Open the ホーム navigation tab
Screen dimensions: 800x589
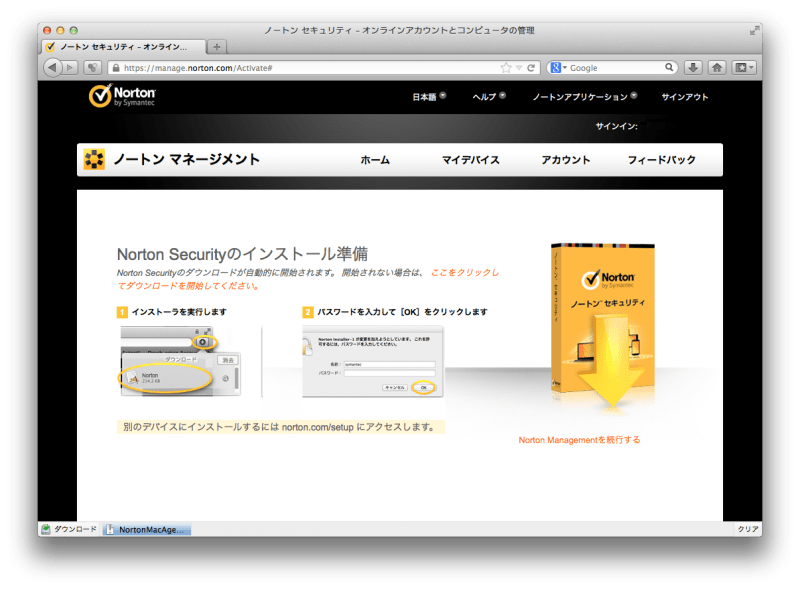pyautogui.click(x=375, y=160)
